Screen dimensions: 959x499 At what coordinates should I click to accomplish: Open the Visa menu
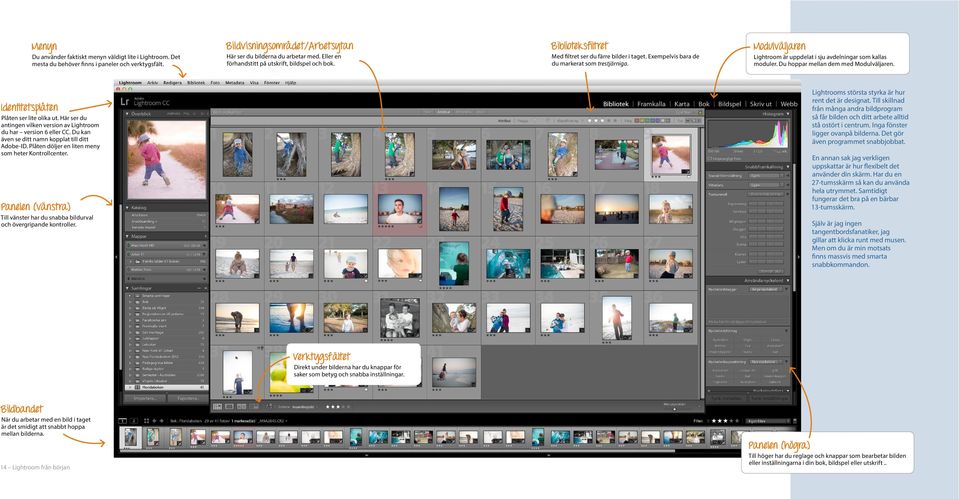[254, 83]
